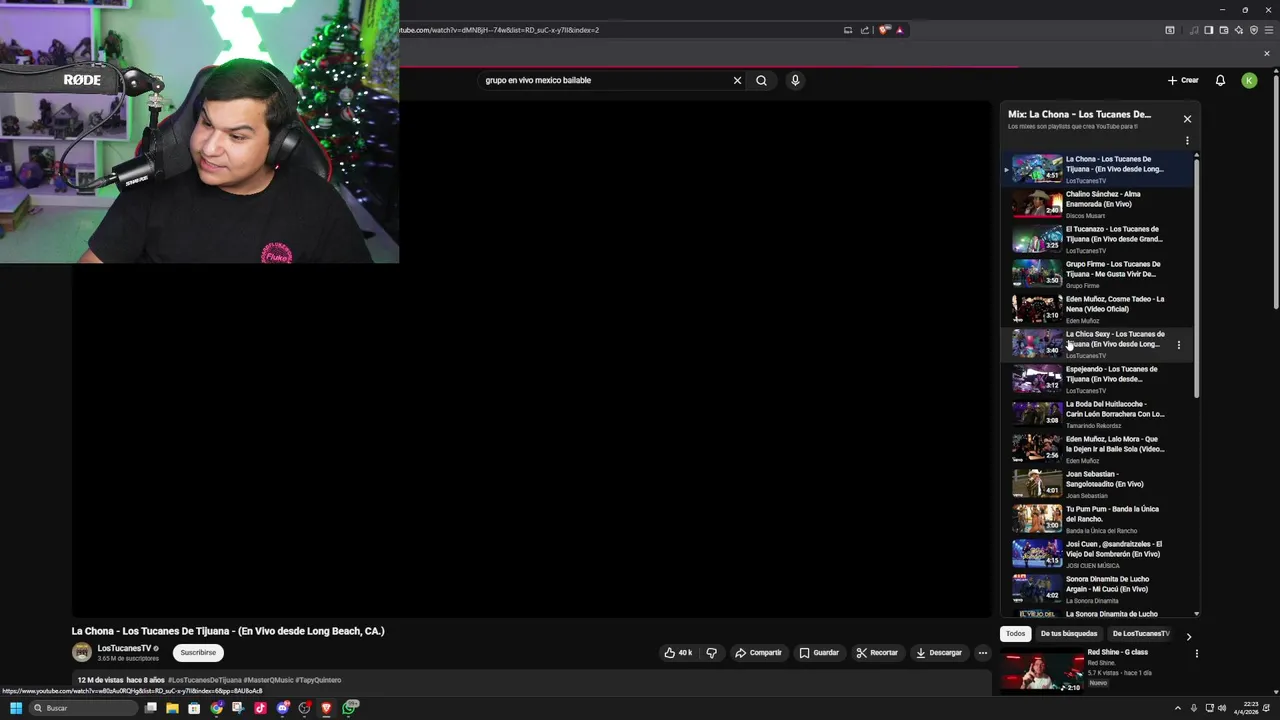Start voice search with microphone icon
Viewport: 1280px width, 720px height.
pyautogui.click(x=795, y=80)
